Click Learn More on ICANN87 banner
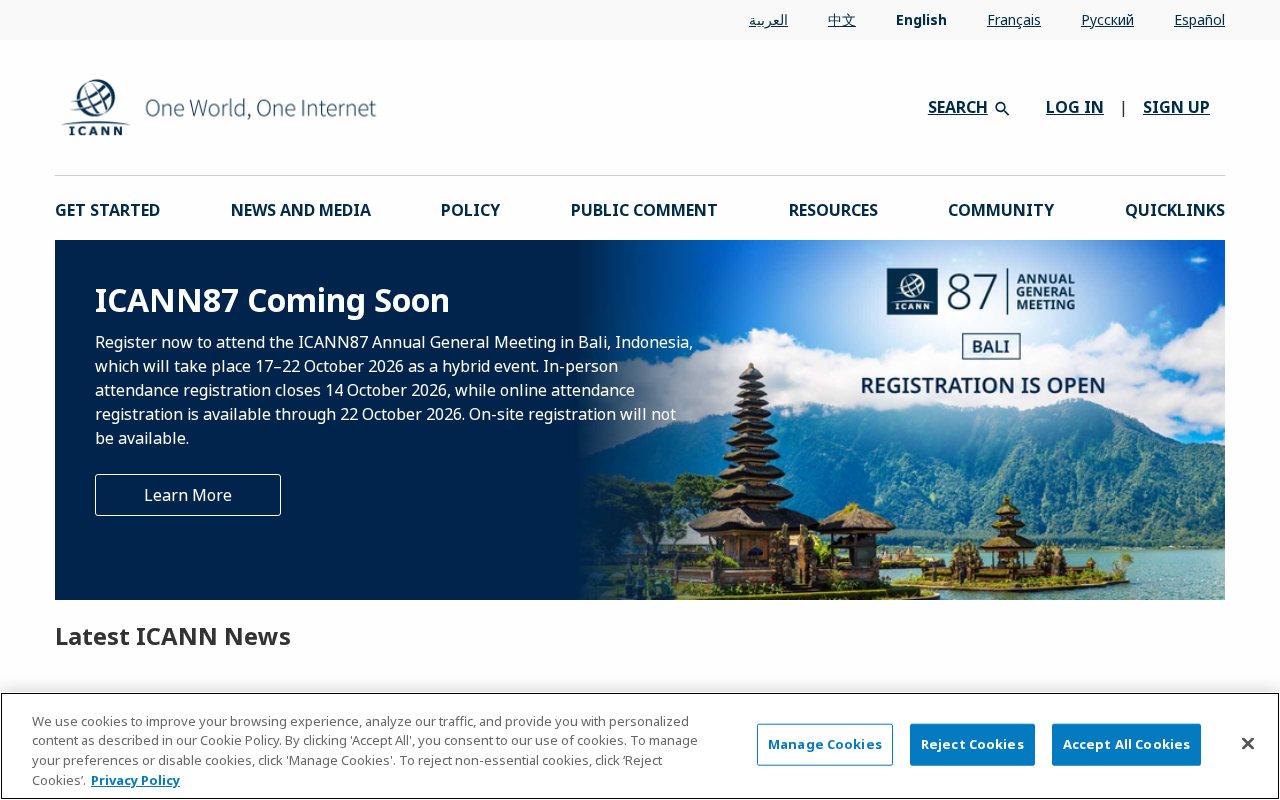This screenshot has height=800, width=1280. 188,495
